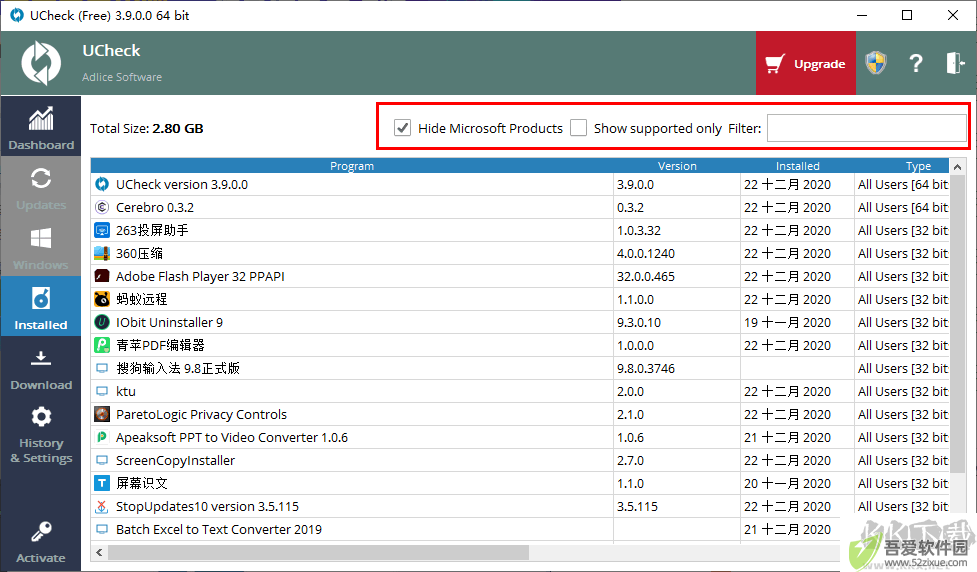Image resolution: width=977 pixels, height=572 pixels.
Task: Open help via question mark icon
Action: pyautogui.click(x=915, y=63)
